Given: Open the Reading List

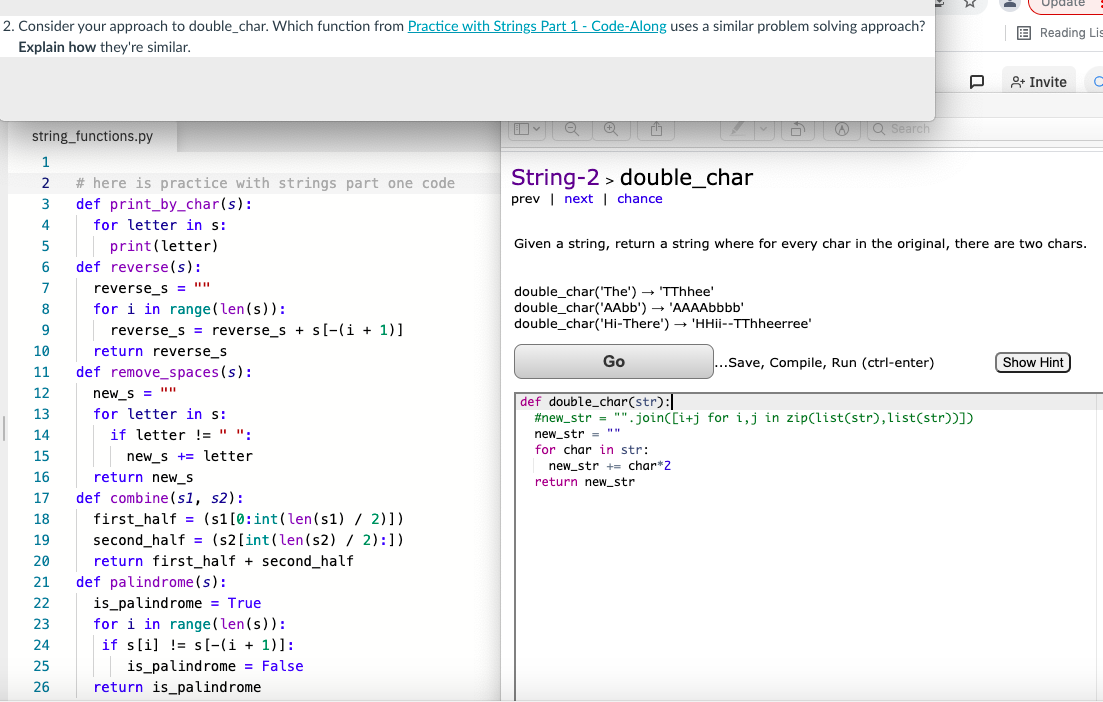Looking at the screenshot, I should click(1060, 32).
